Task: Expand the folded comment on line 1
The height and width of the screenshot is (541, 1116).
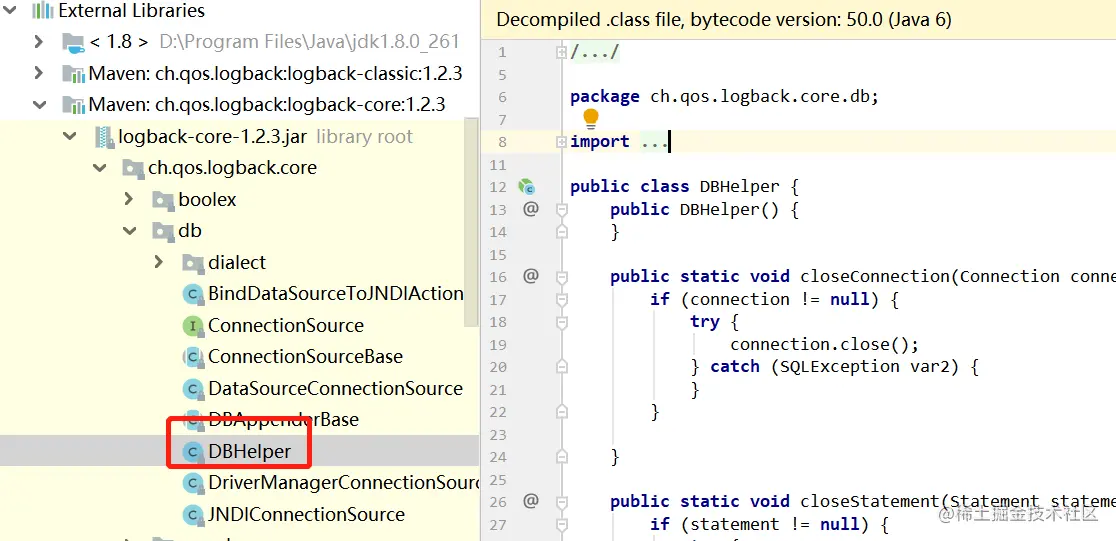Action: (562, 52)
